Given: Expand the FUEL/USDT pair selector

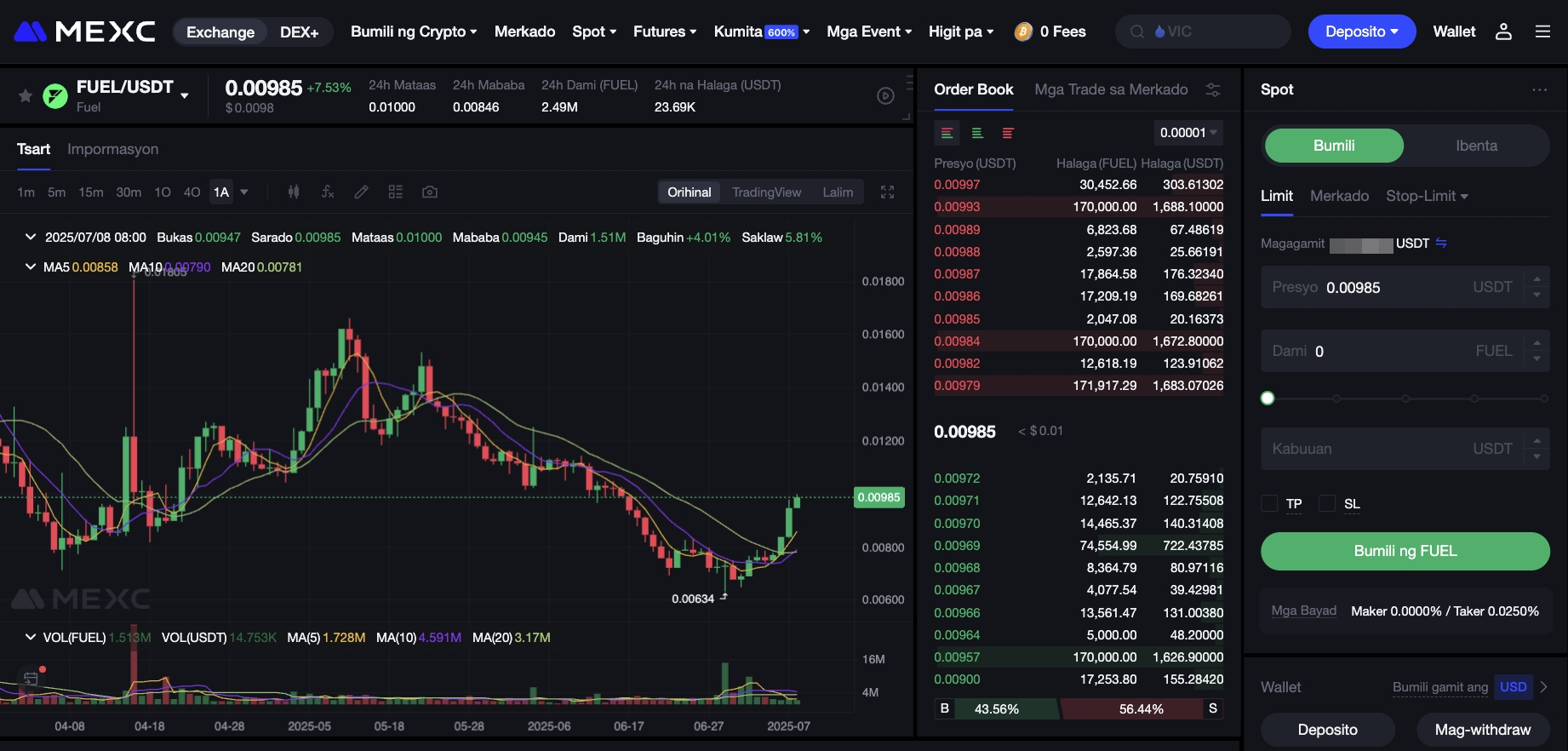Looking at the screenshot, I should point(185,95).
